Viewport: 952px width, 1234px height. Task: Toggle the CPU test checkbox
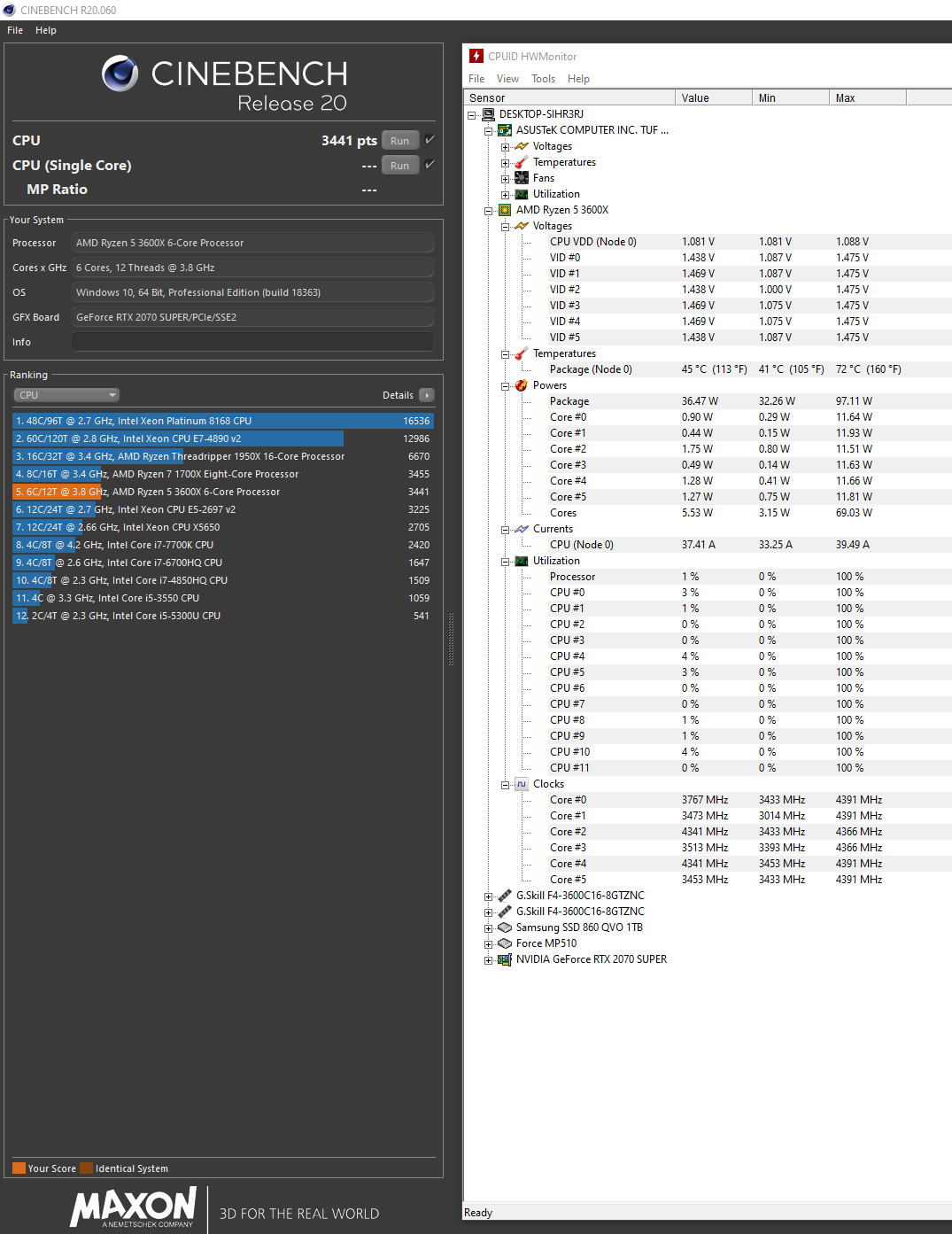tap(430, 140)
